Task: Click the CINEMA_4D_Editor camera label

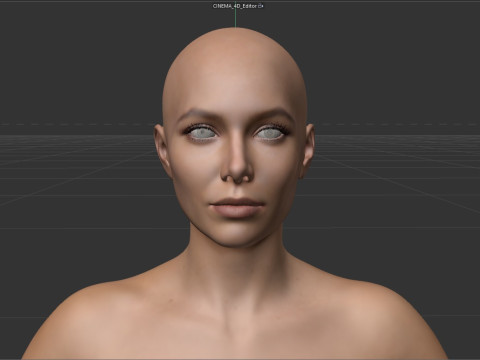Action: pos(235,6)
